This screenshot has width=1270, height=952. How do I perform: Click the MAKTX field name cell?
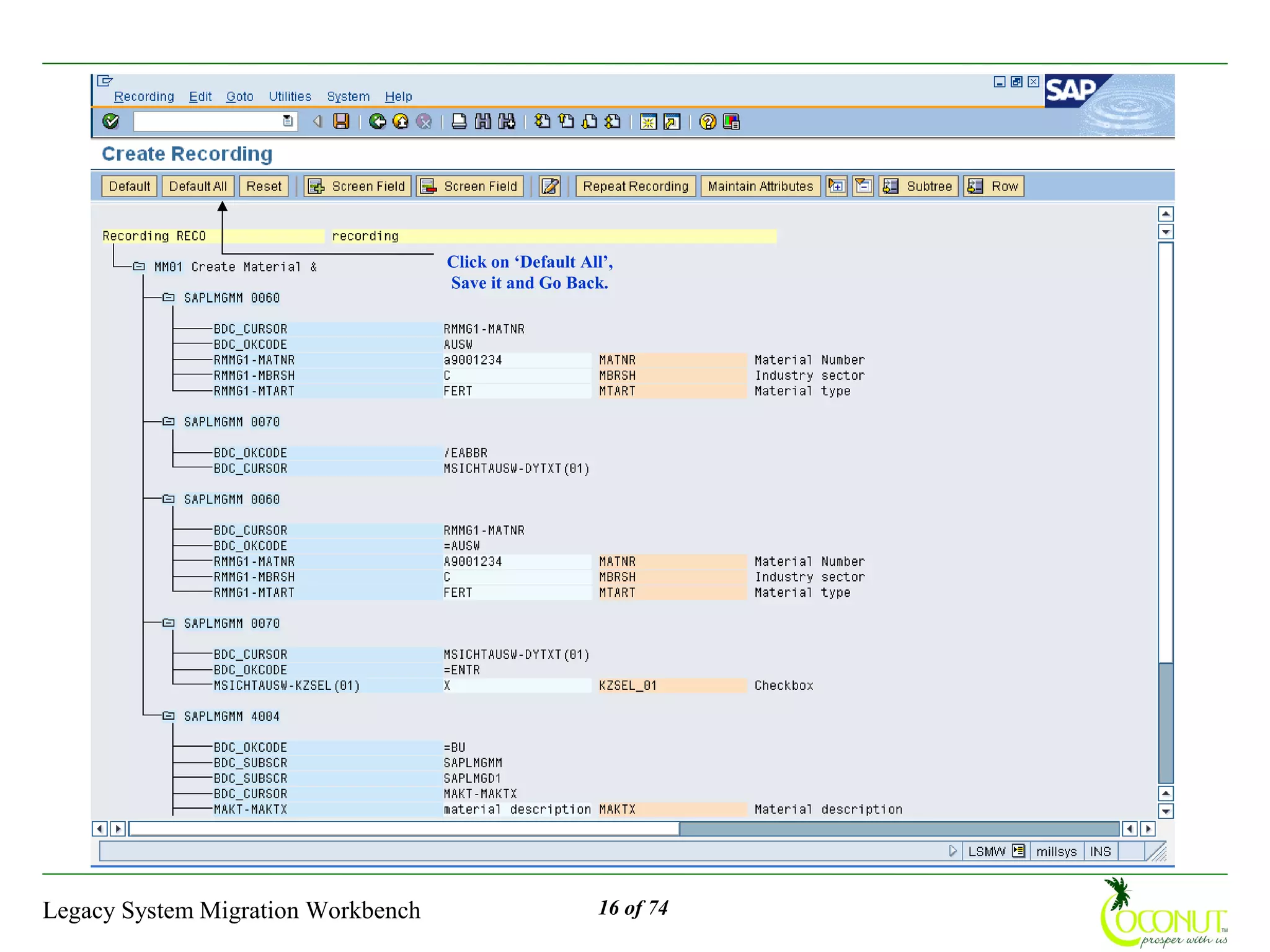[672, 809]
